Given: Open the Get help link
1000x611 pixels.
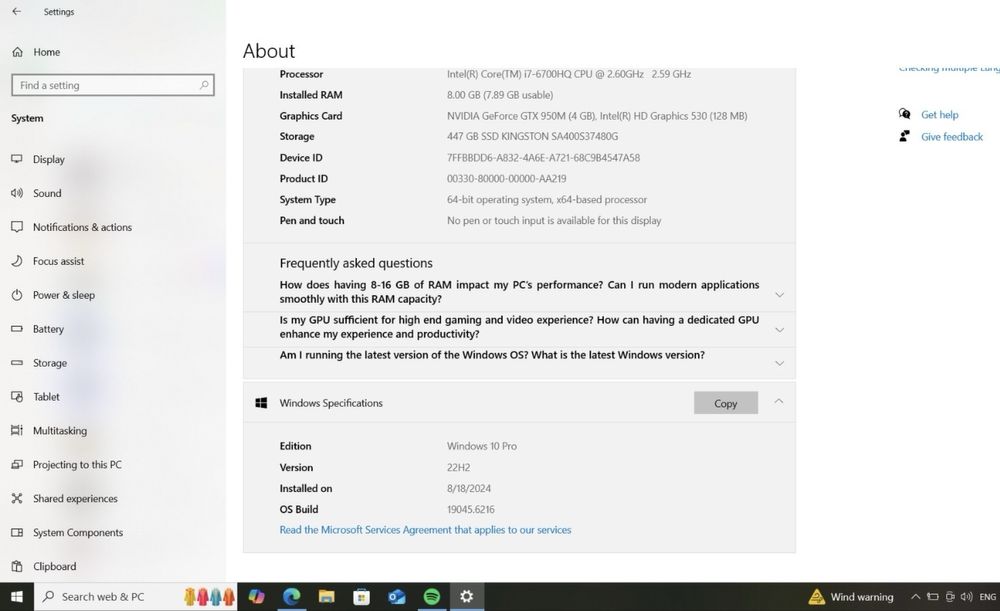Looking at the screenshot, I should (939, 115).
